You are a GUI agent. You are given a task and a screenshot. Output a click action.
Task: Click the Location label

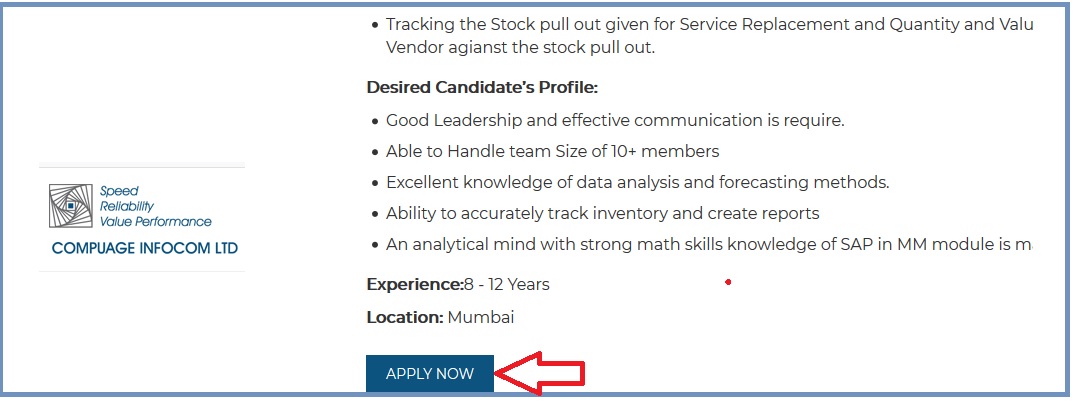404,317
